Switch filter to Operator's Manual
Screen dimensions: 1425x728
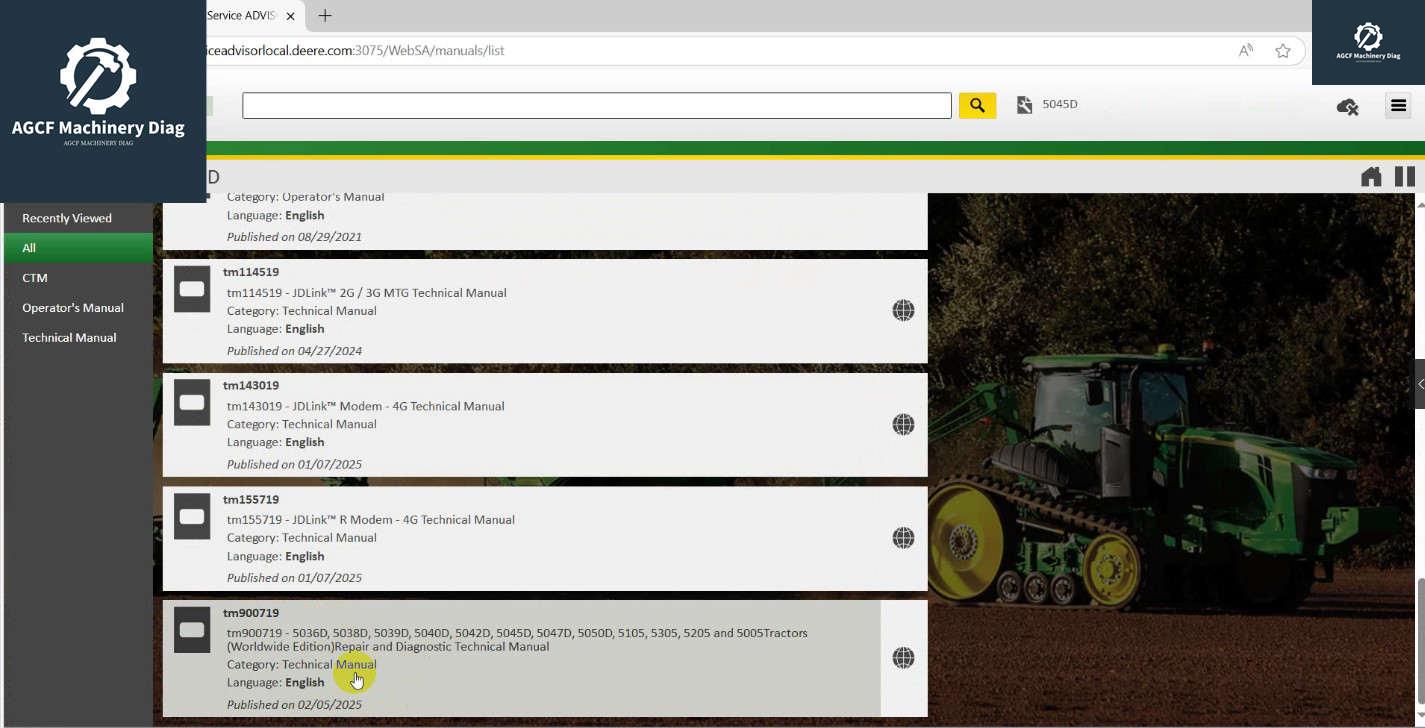tap(73, 307)
